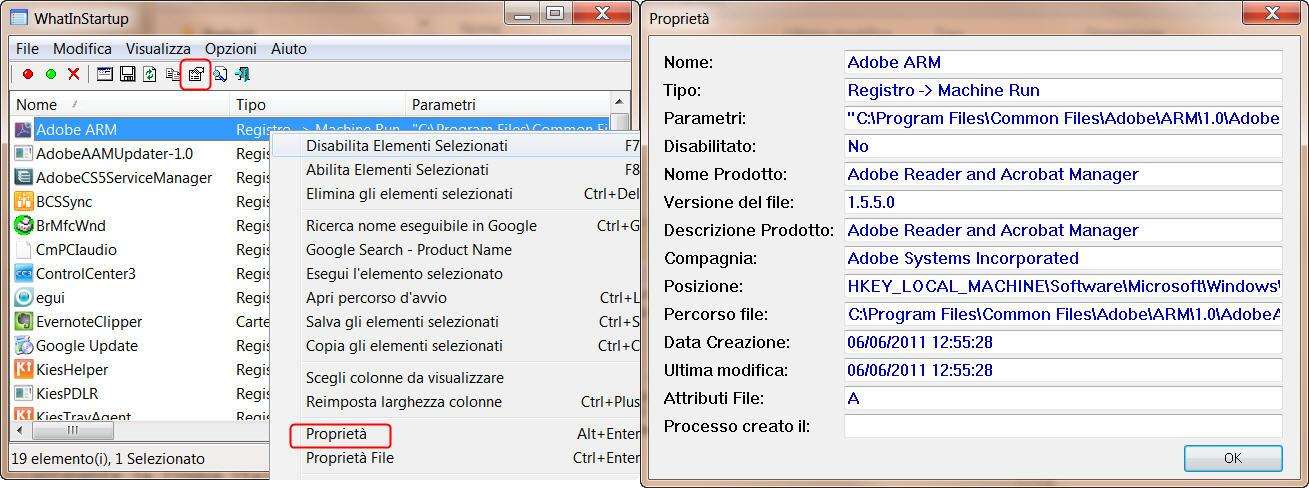Click the AdobeAAMUpdater-1.0 row icon
The image size is (1309, 488).
click(x=23, y=153)
